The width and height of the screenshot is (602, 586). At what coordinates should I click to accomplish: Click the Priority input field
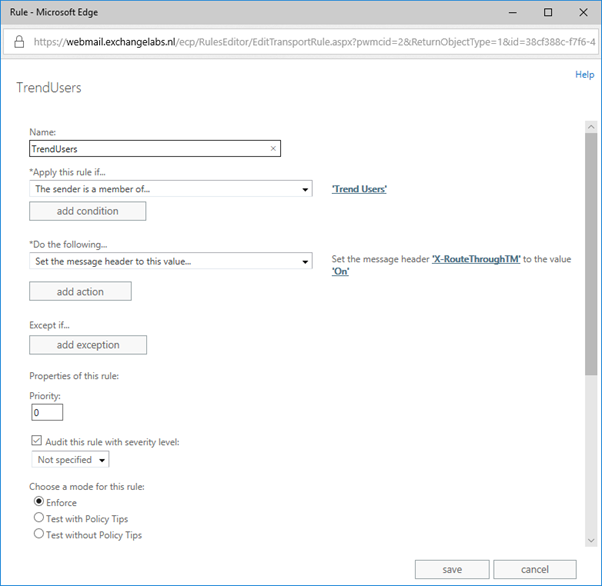[x=47, y=412]
